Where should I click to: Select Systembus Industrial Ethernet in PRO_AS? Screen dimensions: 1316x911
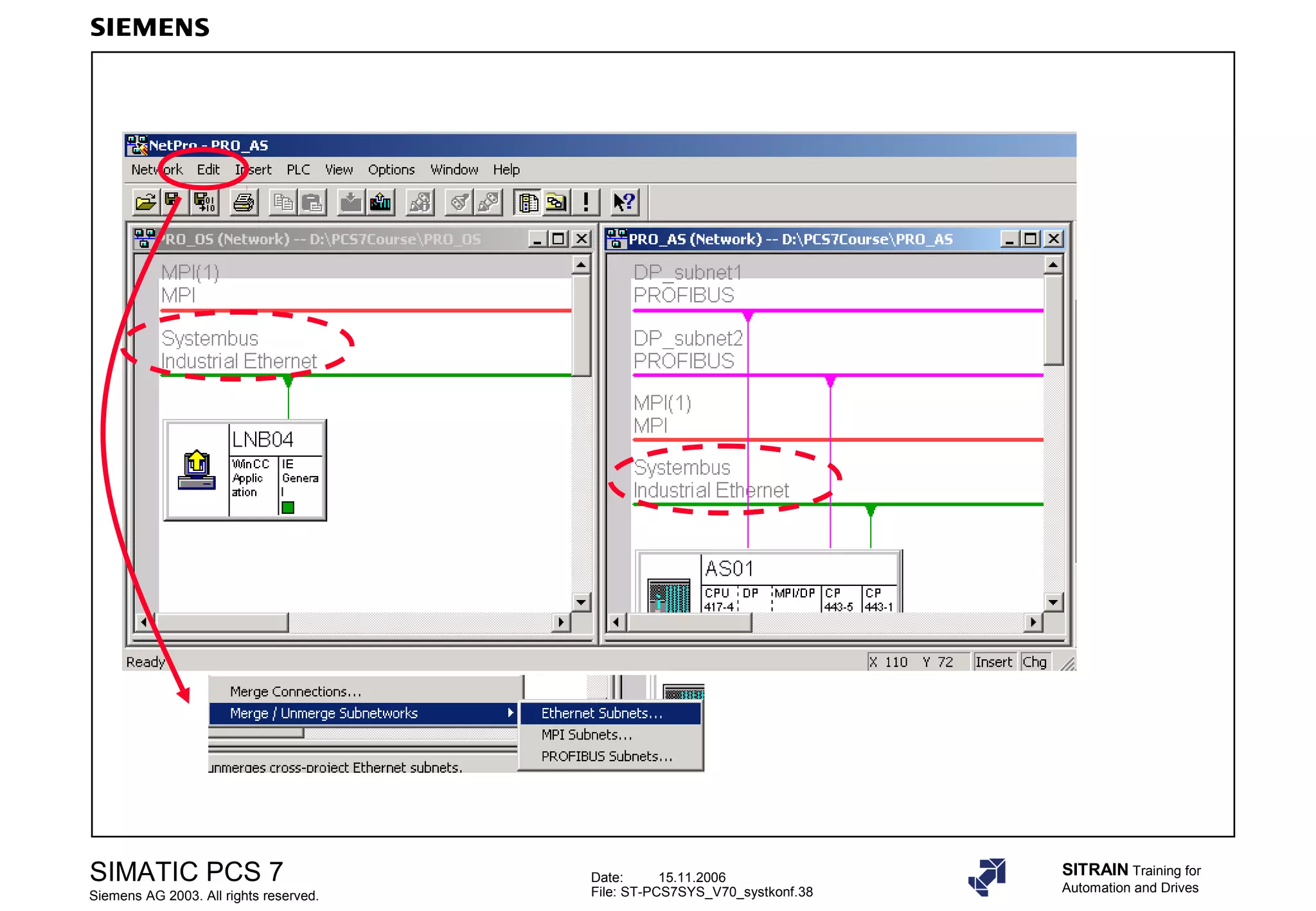(711, 479)
